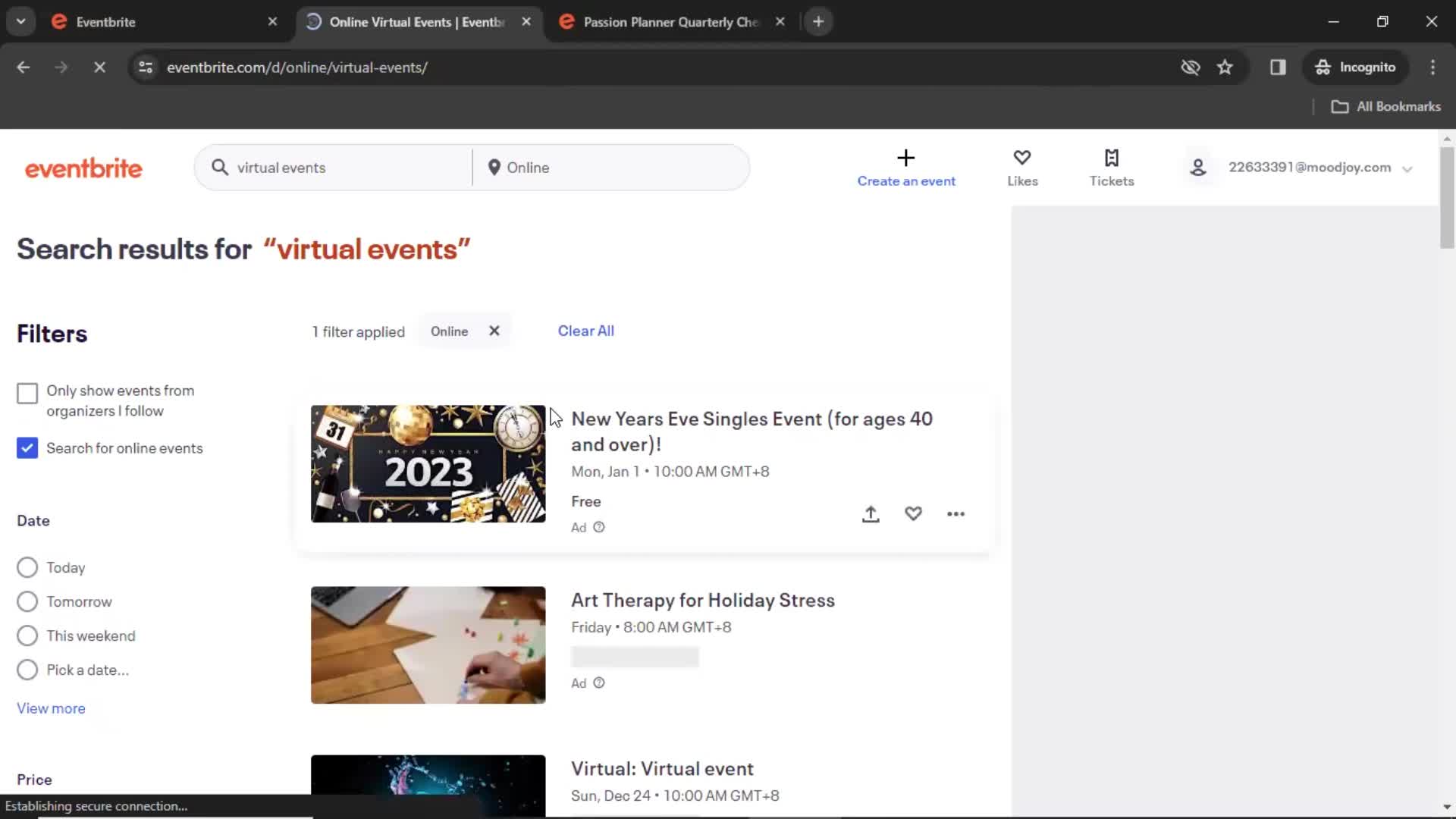
Task: Toggle the browser side panel
Action: coord(1278,67)
